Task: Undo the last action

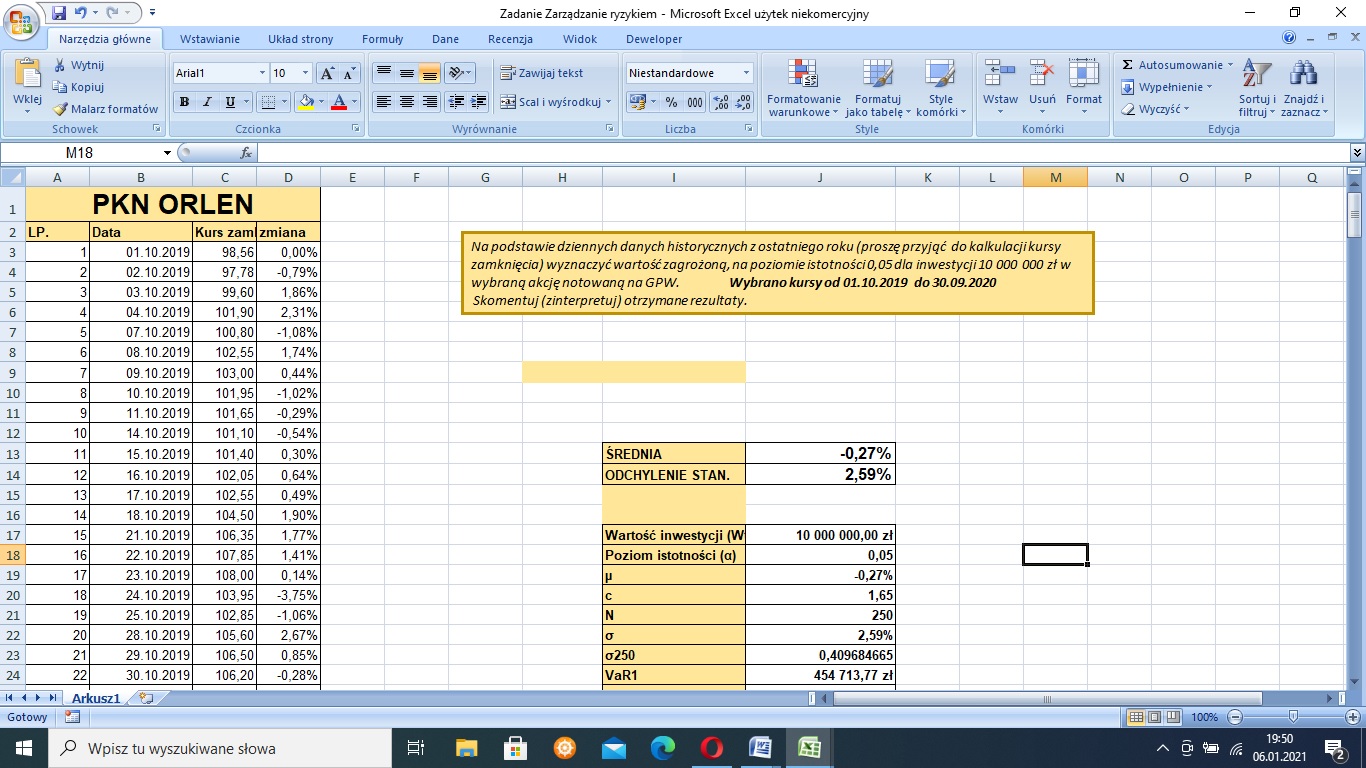Action: [82, 13]
